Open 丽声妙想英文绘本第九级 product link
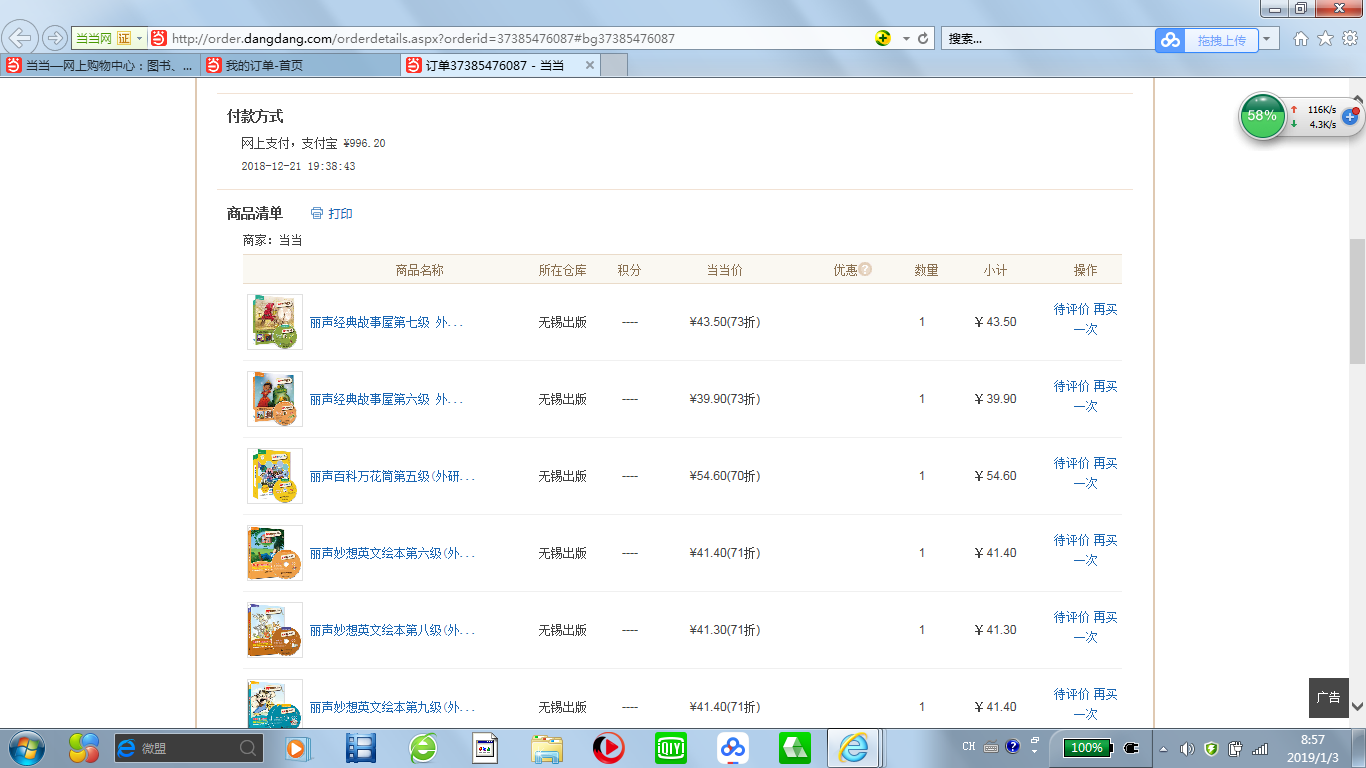Image resolution: width=1366 pixels, height=768 pixels. tap(392, 707)
